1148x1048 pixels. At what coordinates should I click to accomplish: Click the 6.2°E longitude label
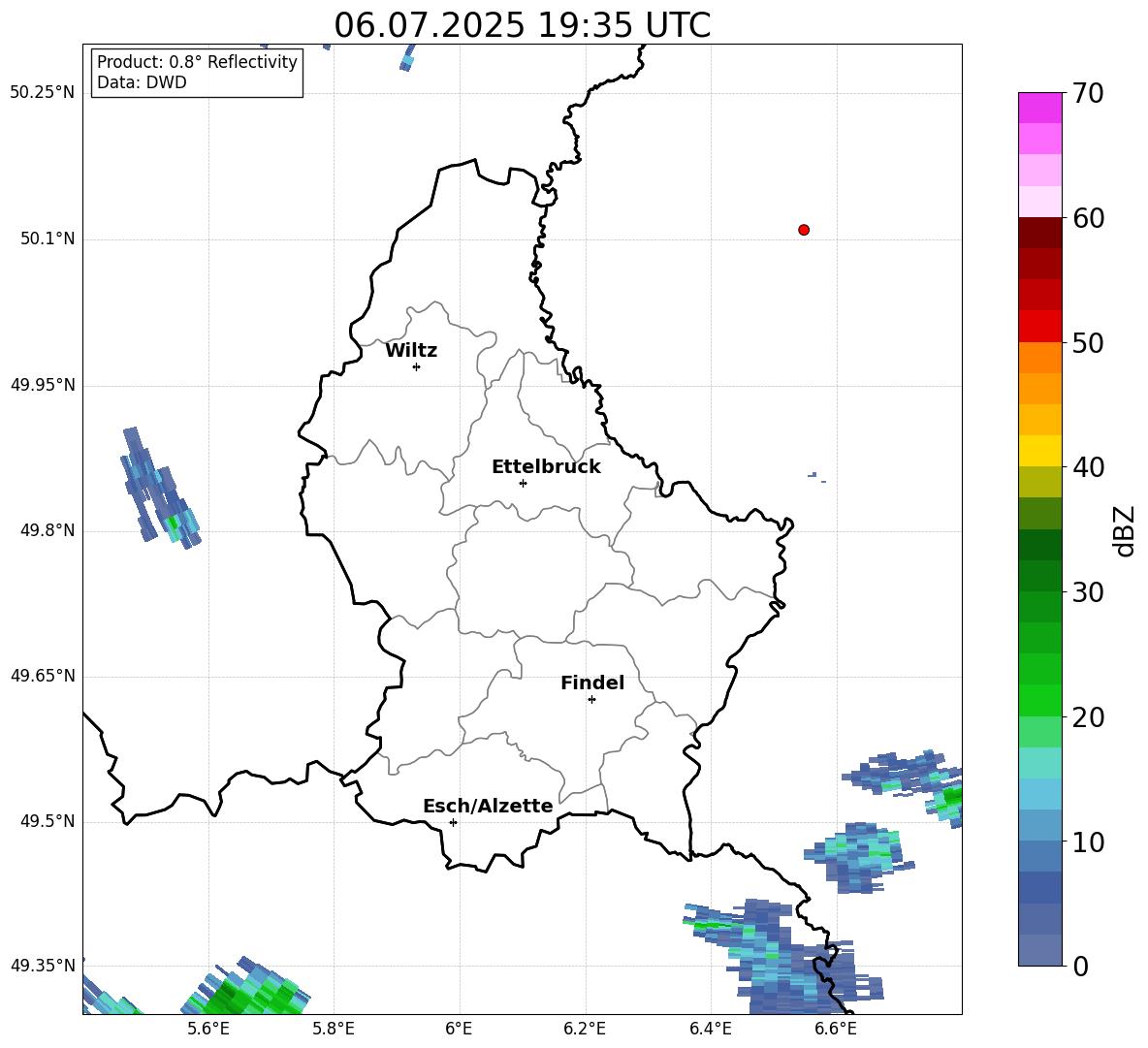[x=585, y=1029]
